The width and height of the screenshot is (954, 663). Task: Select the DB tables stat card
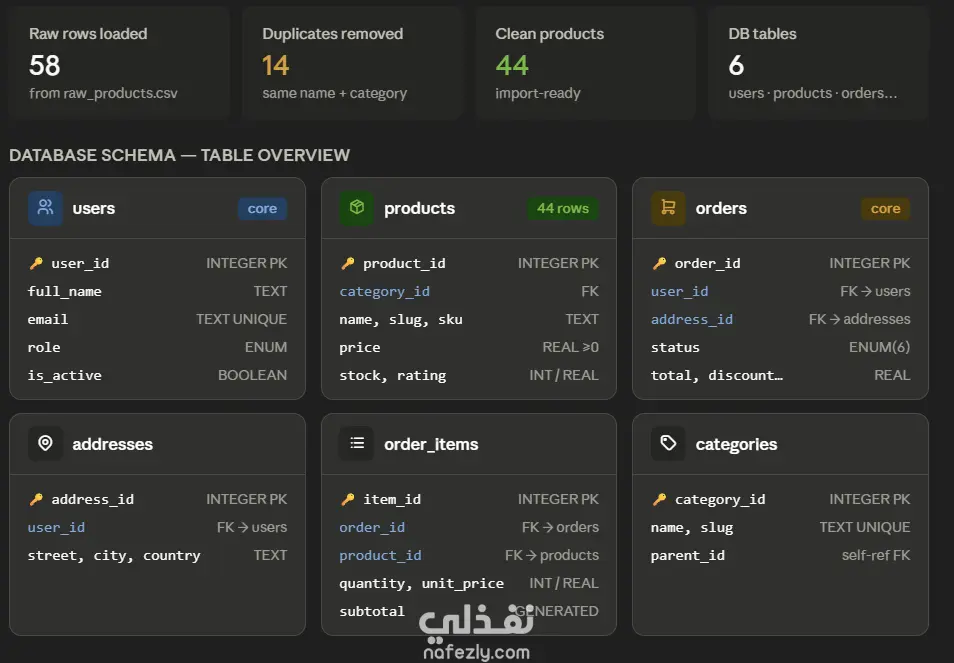pos(818,63)
